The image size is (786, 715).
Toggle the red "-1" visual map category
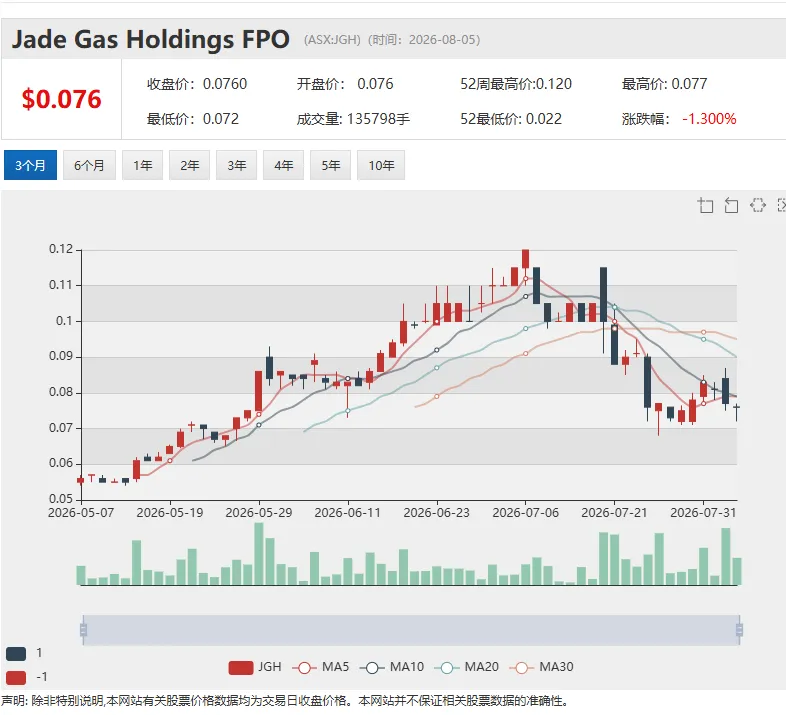coord(26,677)
